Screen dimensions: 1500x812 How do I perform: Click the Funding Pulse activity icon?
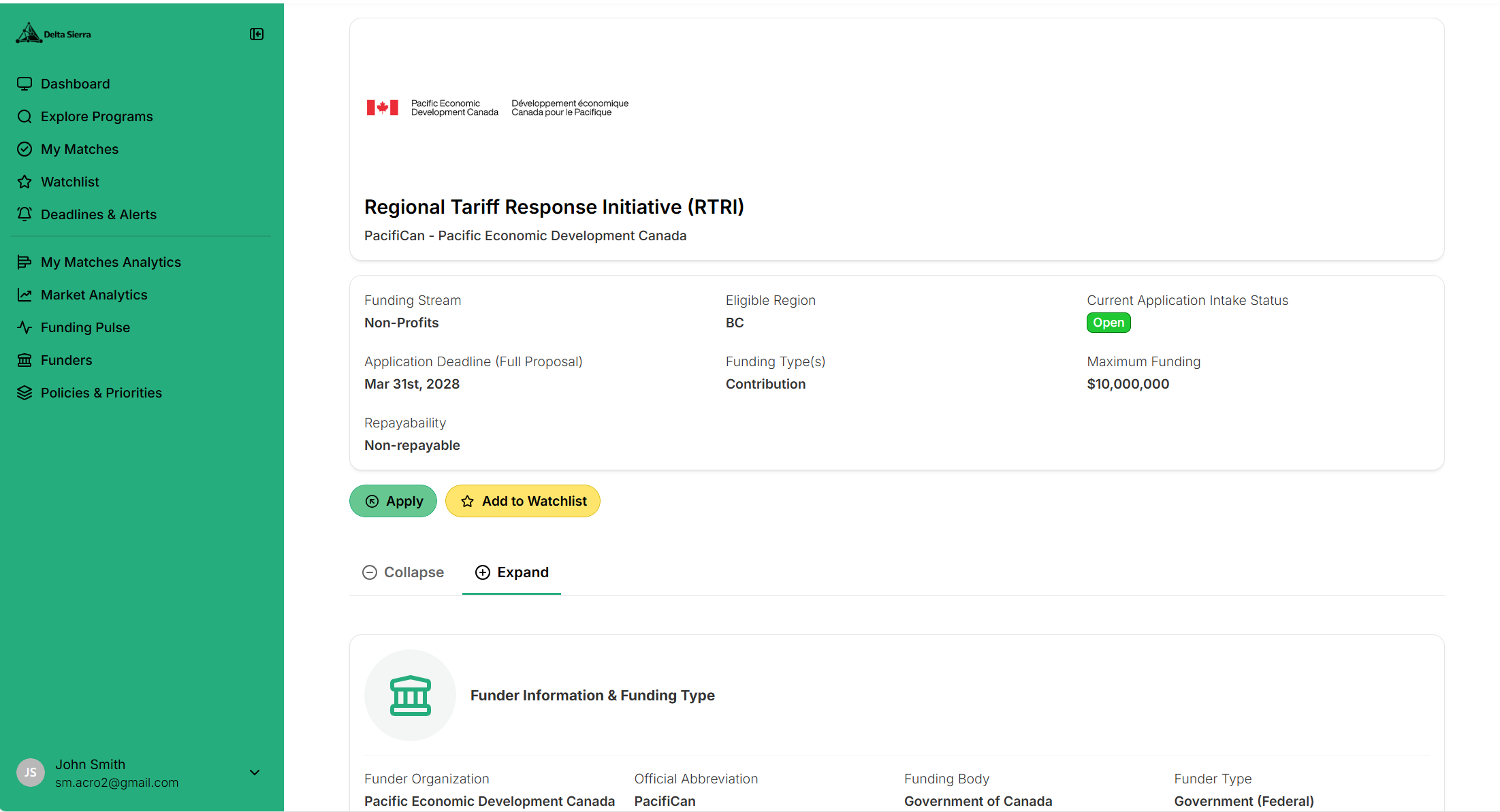(x=25, y=327)
